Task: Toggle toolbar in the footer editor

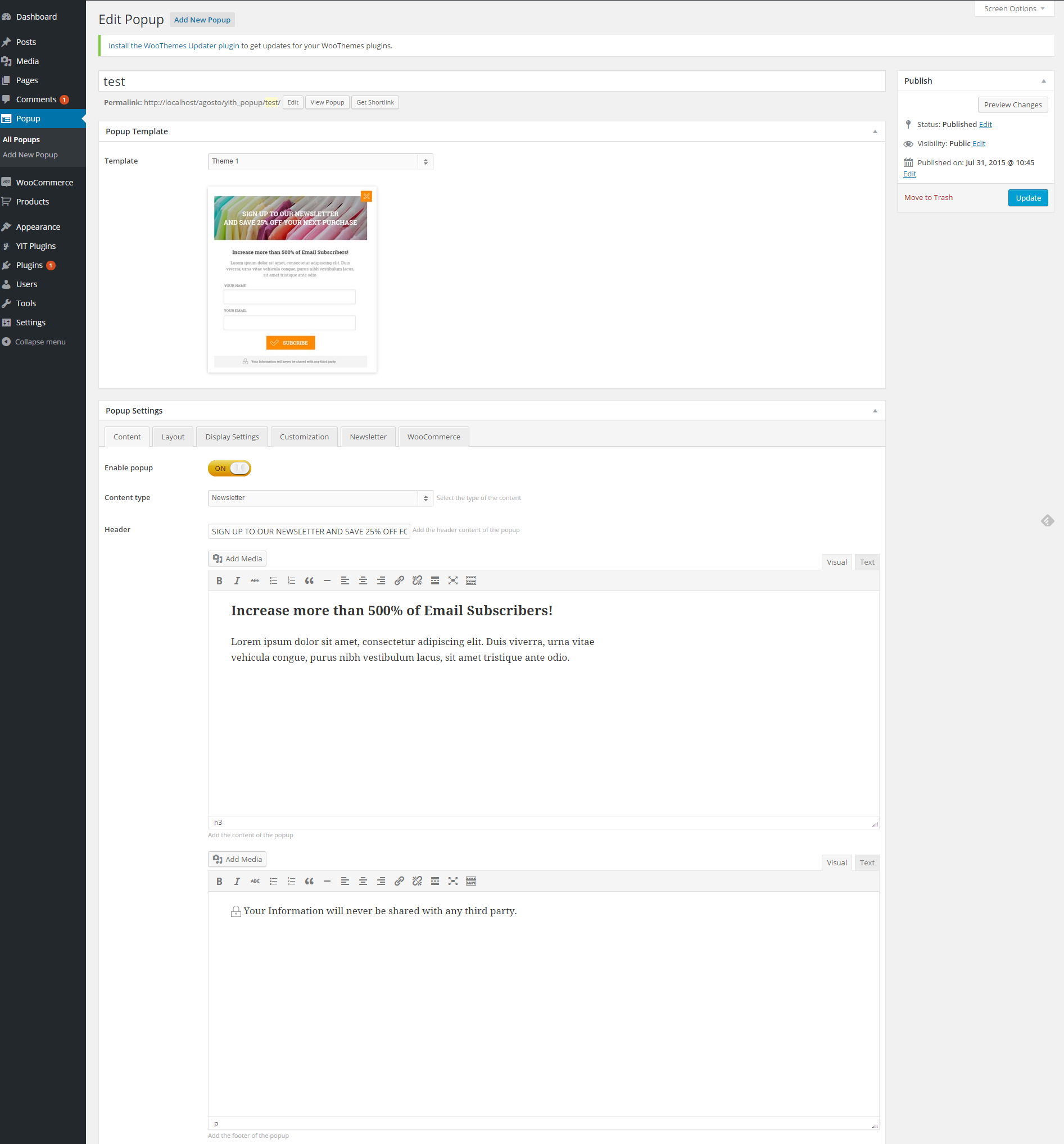Action: 471,881
